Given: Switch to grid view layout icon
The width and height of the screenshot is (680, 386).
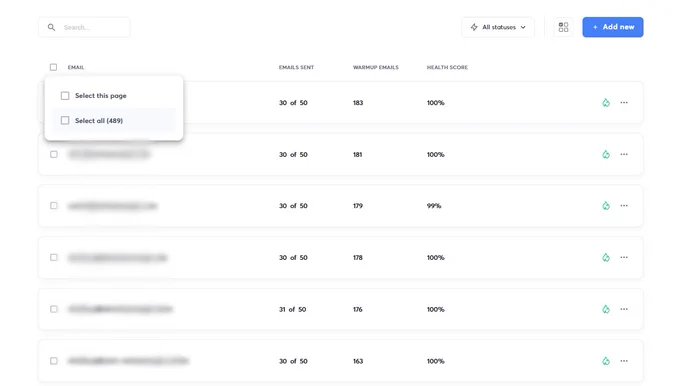Looking at the screenshot, I should pos(563,27).
